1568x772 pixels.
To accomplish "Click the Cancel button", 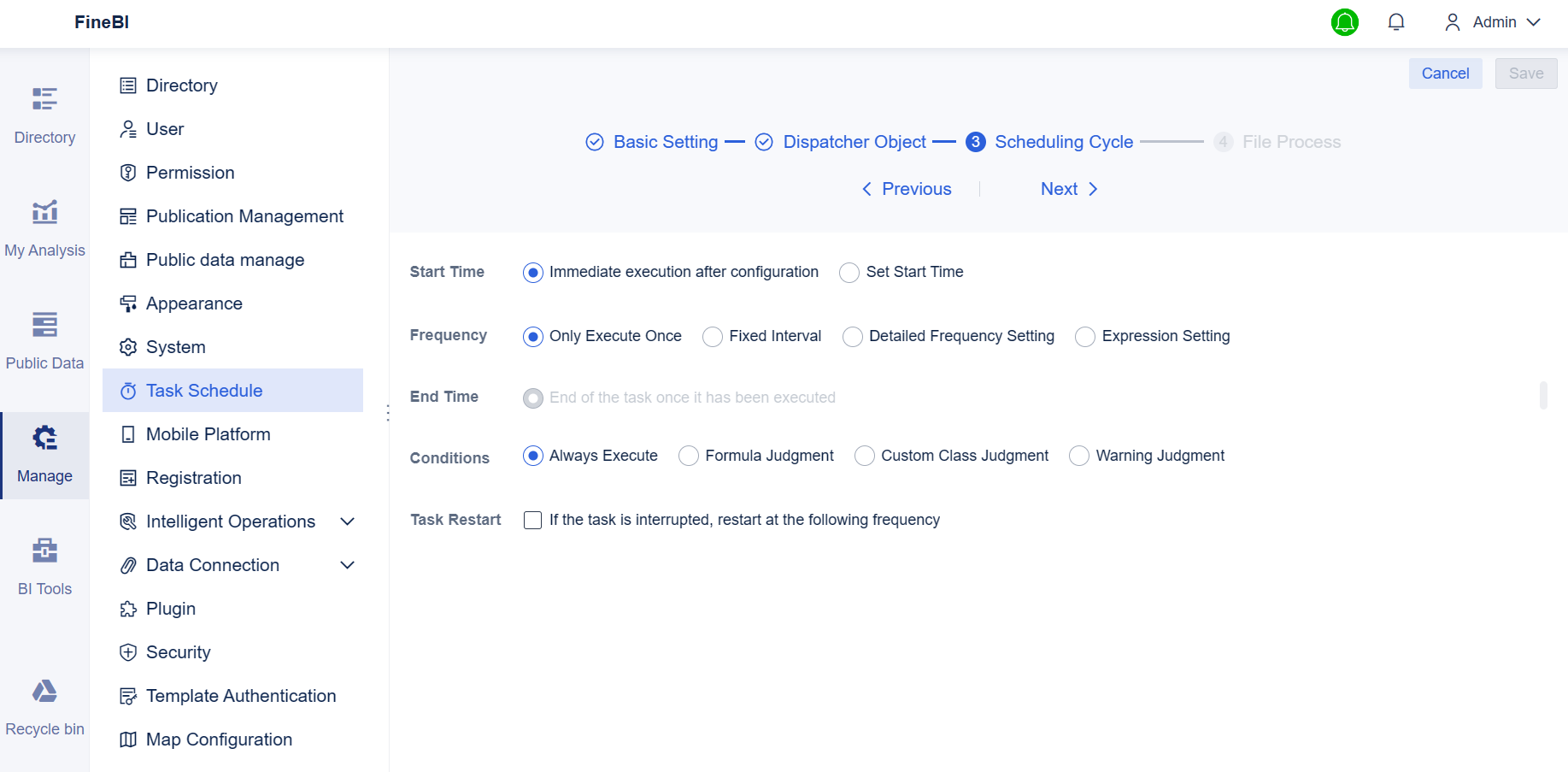I will tap(1445, 74).
